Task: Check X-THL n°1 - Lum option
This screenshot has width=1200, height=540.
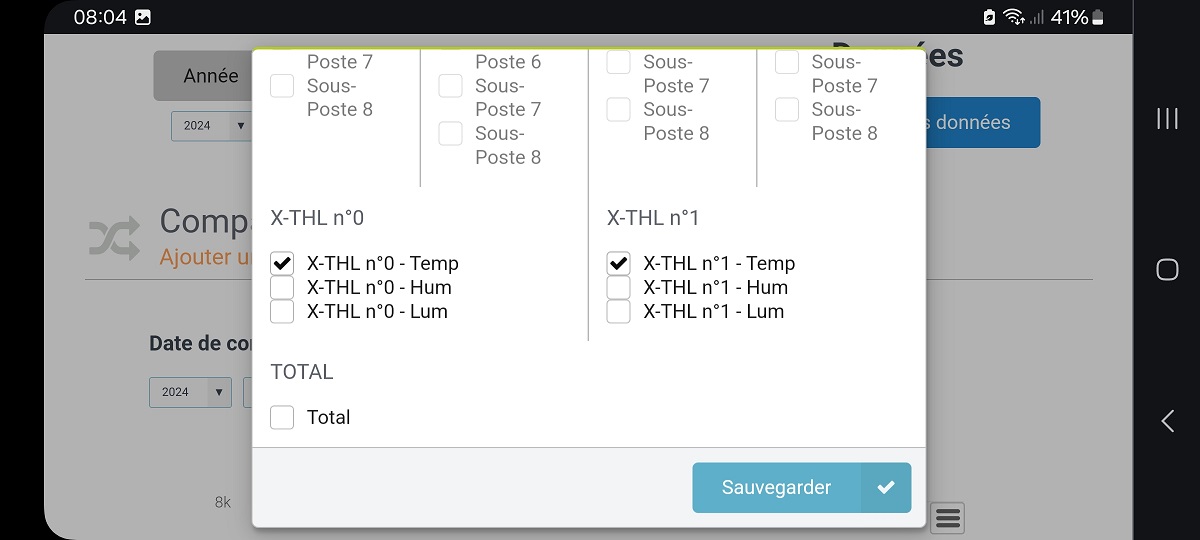Action: pos(618,312)
